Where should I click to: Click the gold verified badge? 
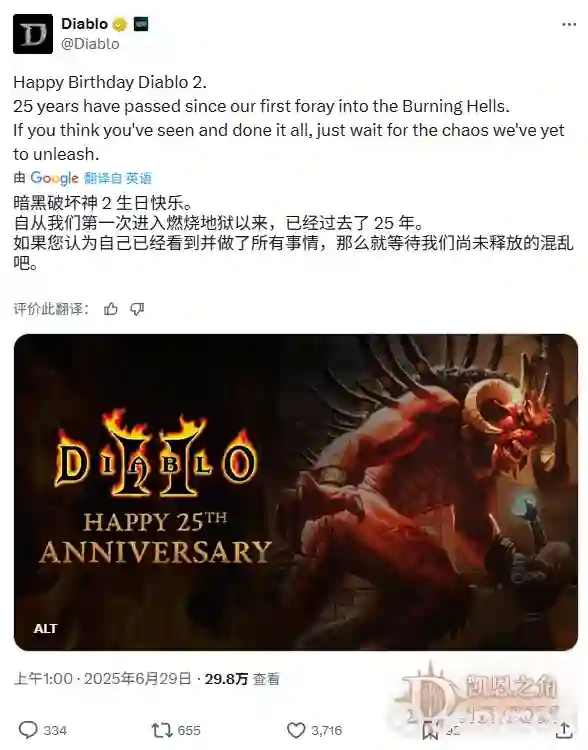point(120,24)
